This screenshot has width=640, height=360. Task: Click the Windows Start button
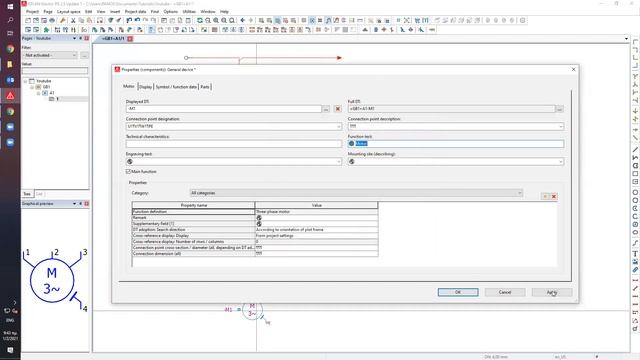[10, 6]
